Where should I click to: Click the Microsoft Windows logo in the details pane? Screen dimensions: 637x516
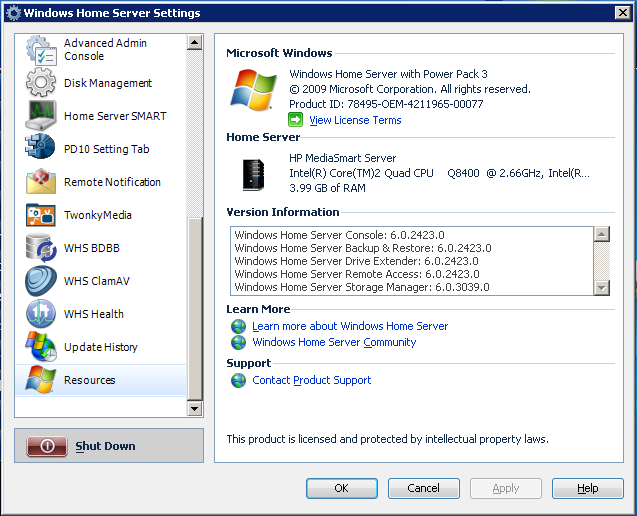[x=254, y=90]
